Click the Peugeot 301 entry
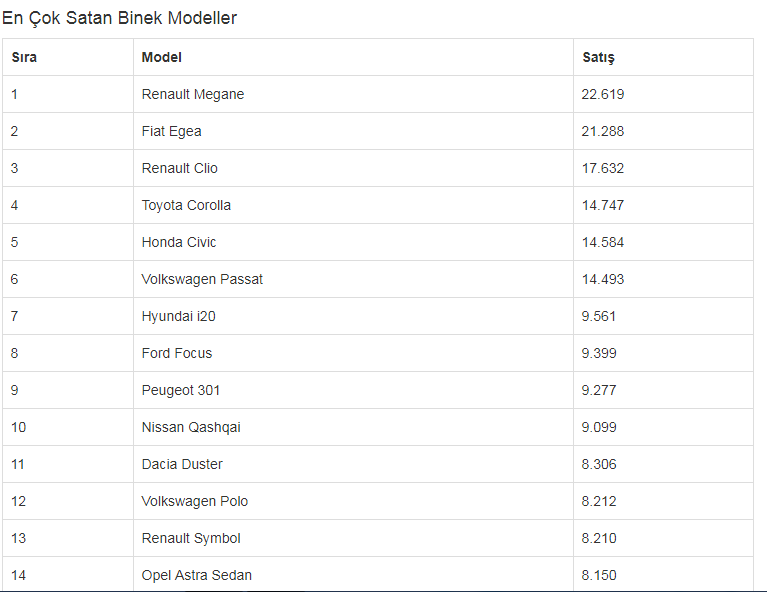The height and width of the screenshot is (592, 767). (180, 390)
